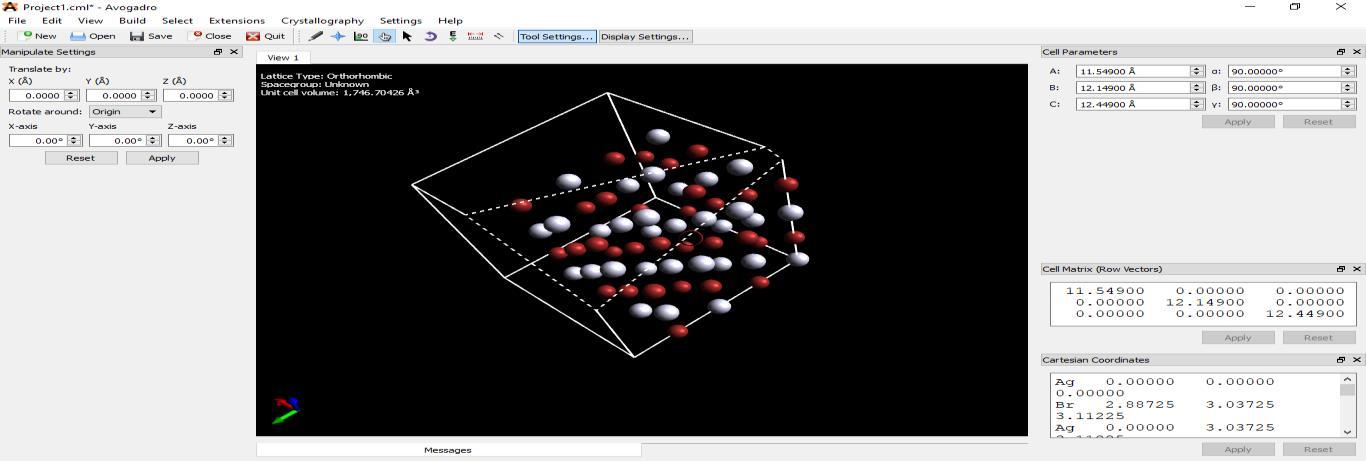Select the Draw pencil tool

click(x=315, y=36)
